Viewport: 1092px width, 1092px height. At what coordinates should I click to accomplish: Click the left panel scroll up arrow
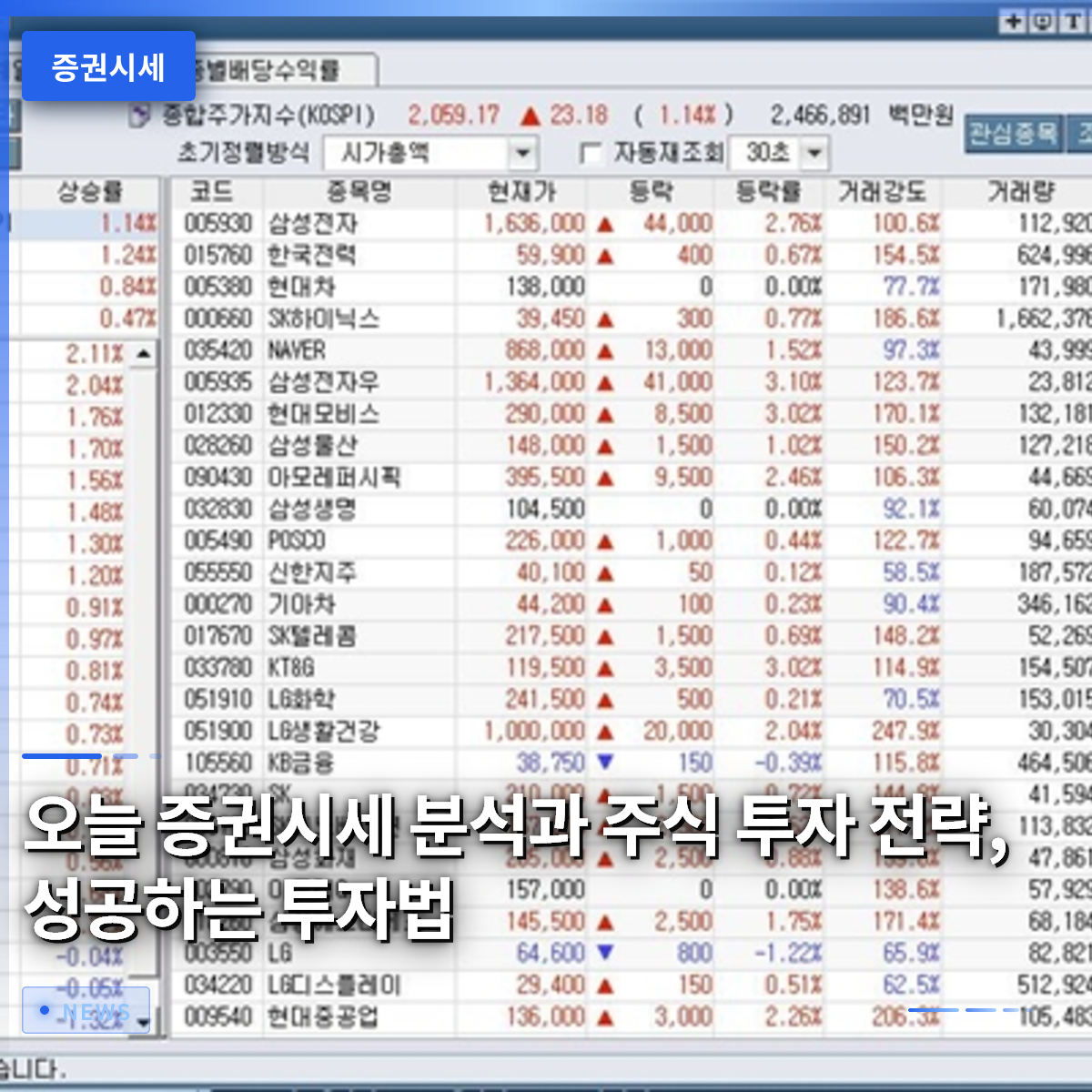[145, 353]
